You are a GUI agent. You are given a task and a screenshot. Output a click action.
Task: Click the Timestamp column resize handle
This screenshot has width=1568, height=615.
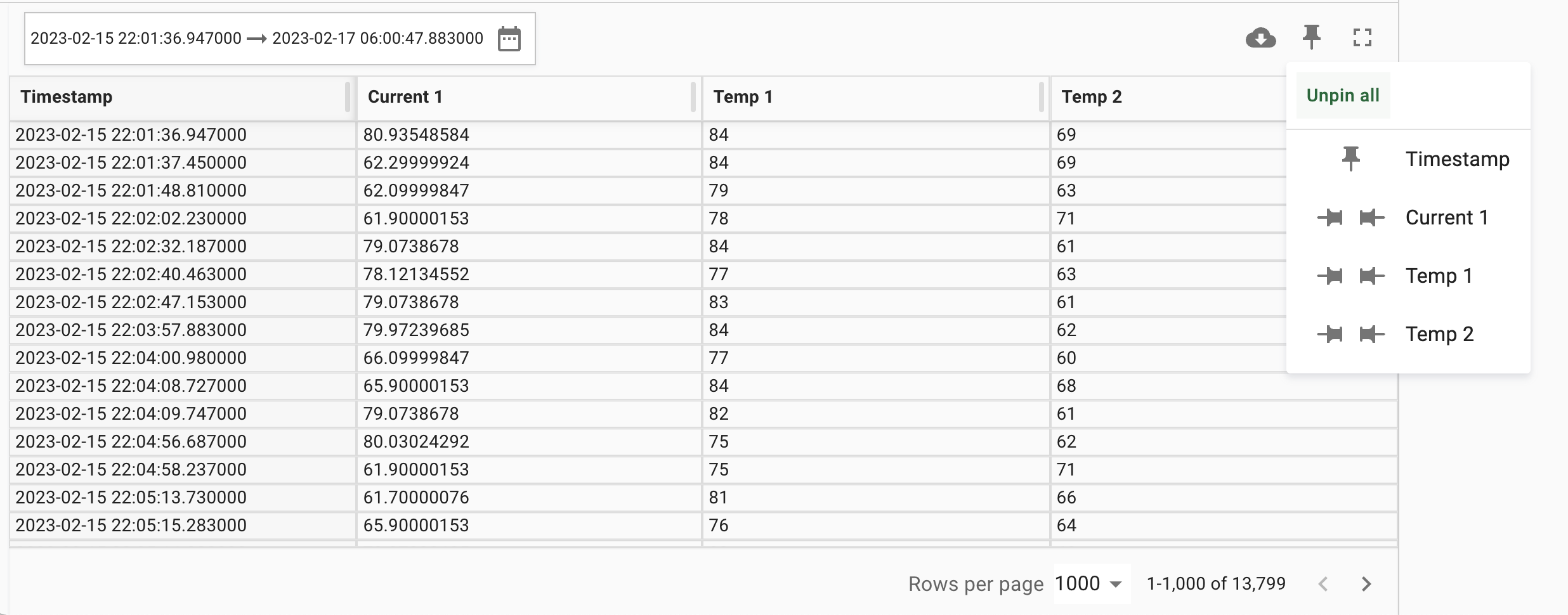click(x=348, y=98)
